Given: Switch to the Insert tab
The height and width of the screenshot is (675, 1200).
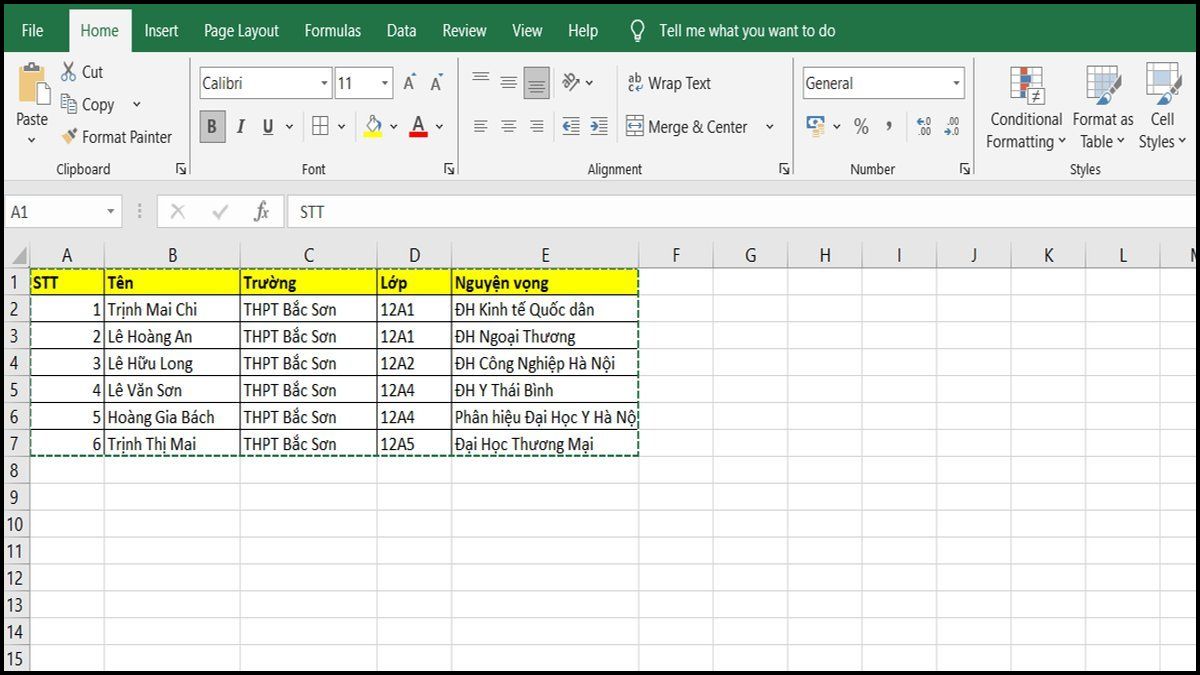Looking at the screenshot, I should point(161,30).
